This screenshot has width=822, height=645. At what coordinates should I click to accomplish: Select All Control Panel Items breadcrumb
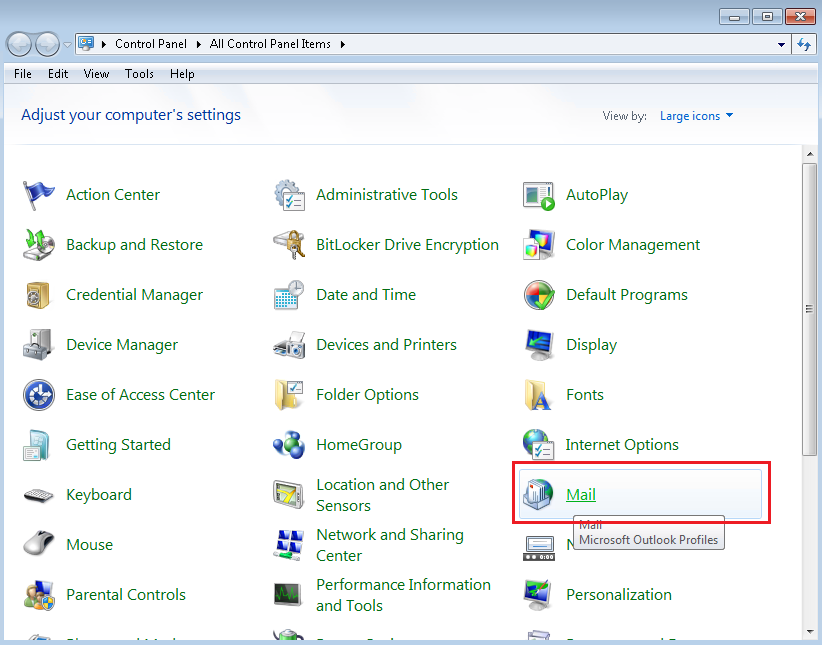pos(270,44)
